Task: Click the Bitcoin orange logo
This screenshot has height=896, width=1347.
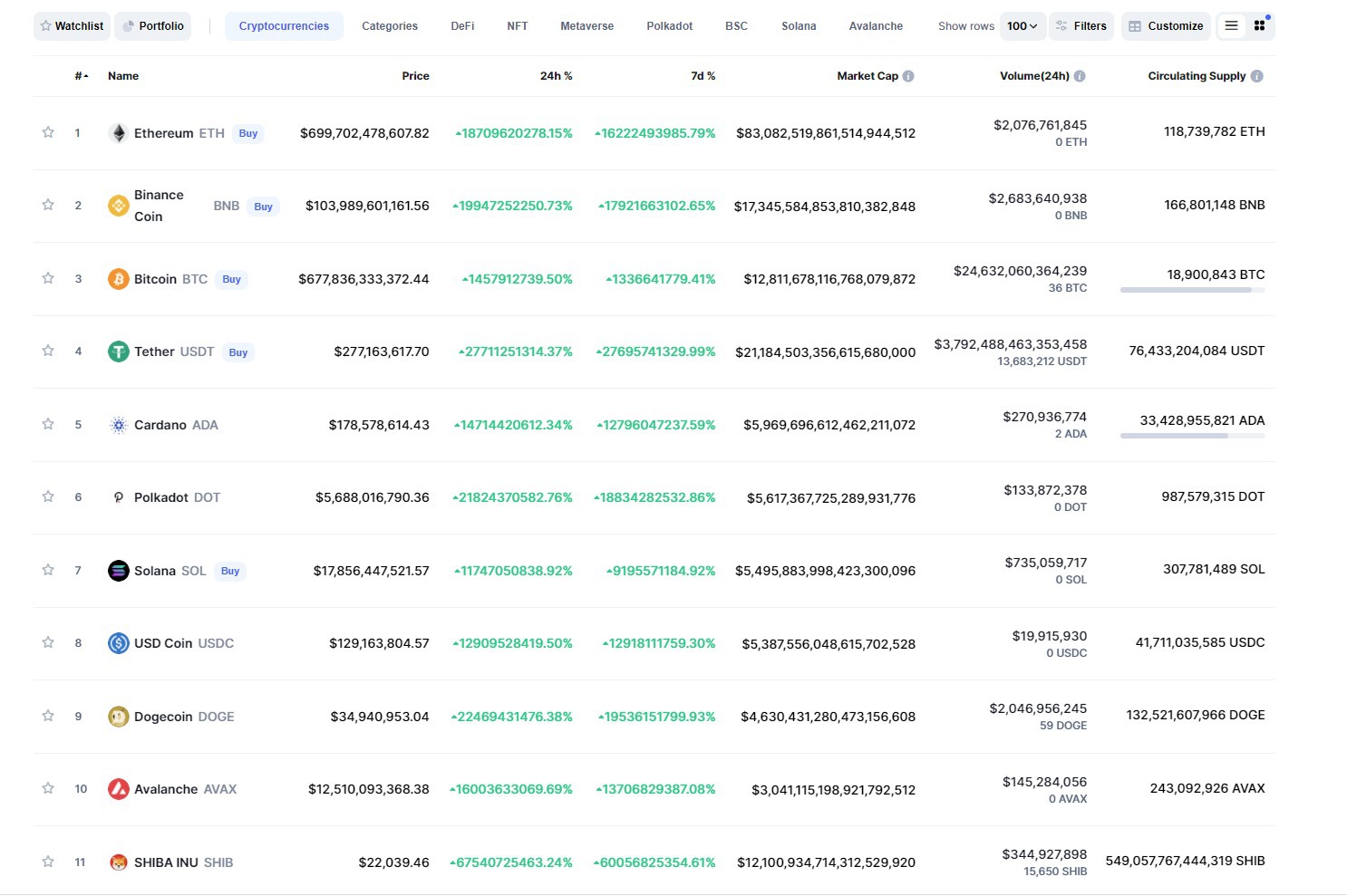Action: click(x=118, y=279)
